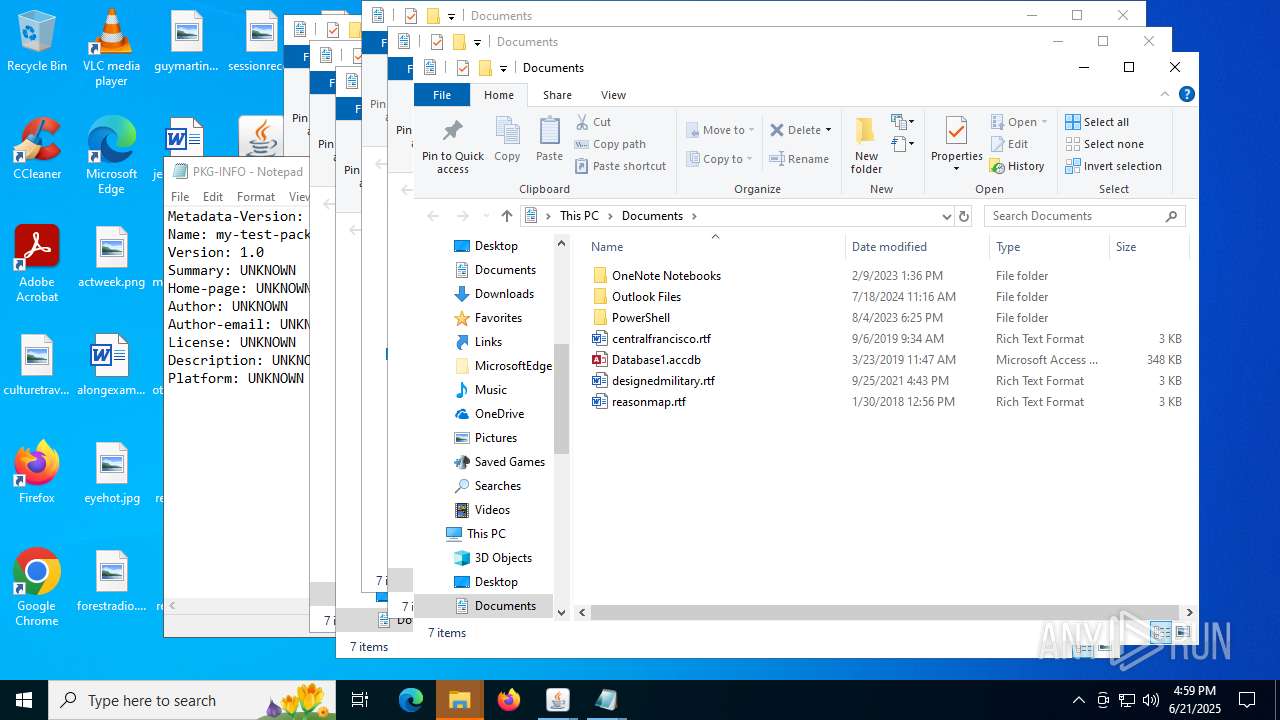Click the Up one level arrow
The height and width of the screenshot is (720, 1280).
click(507, 216)
